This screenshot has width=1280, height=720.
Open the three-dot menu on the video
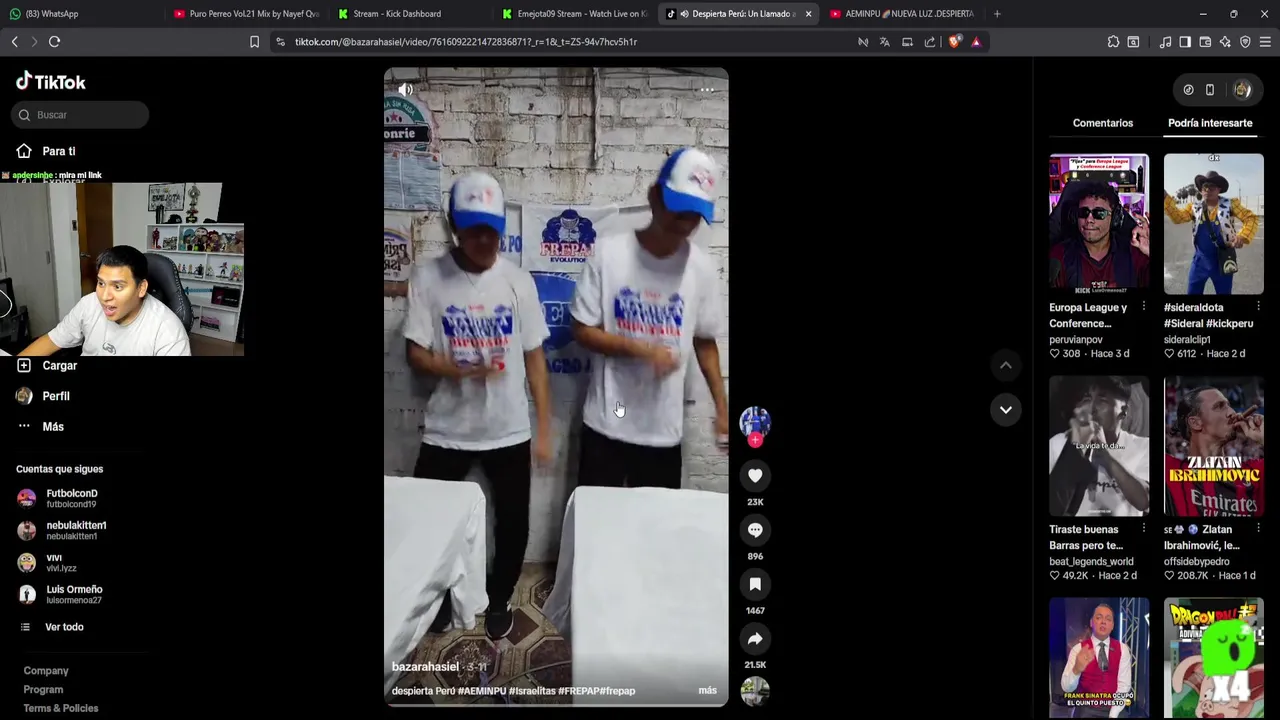tap(707, 90)
